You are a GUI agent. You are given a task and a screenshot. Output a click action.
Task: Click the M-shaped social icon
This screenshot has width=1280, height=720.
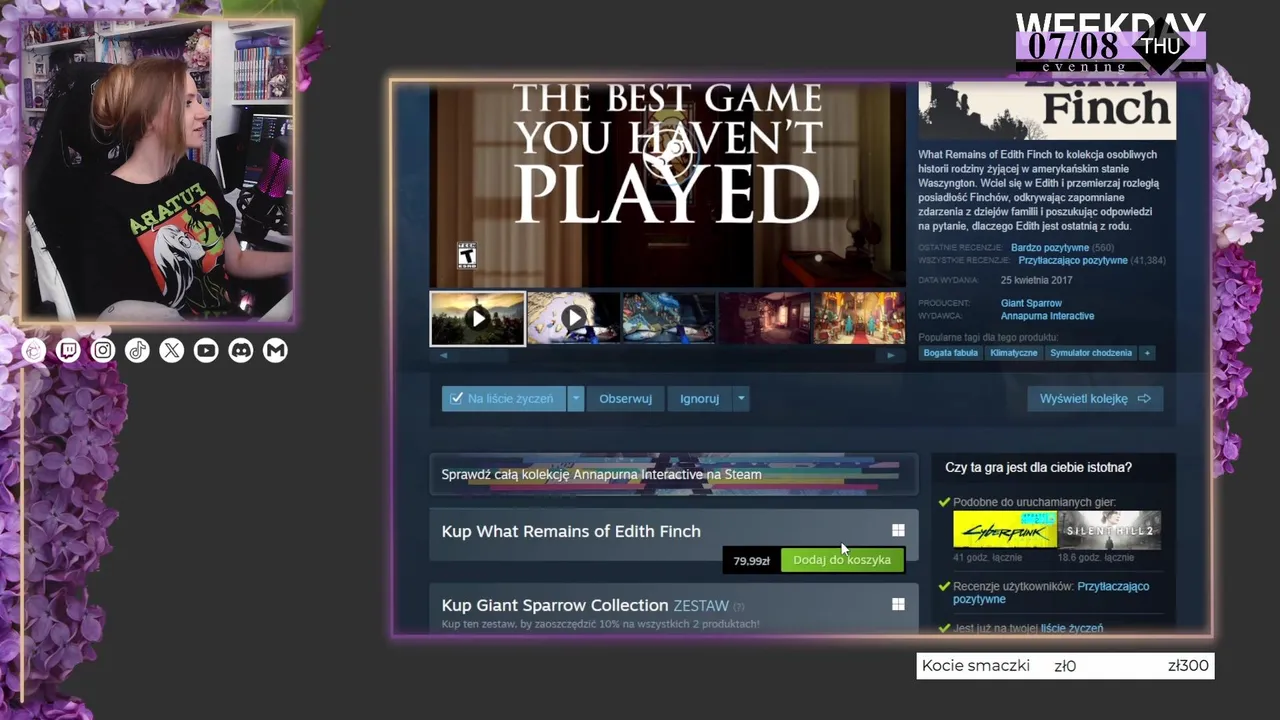coord(275,351)
